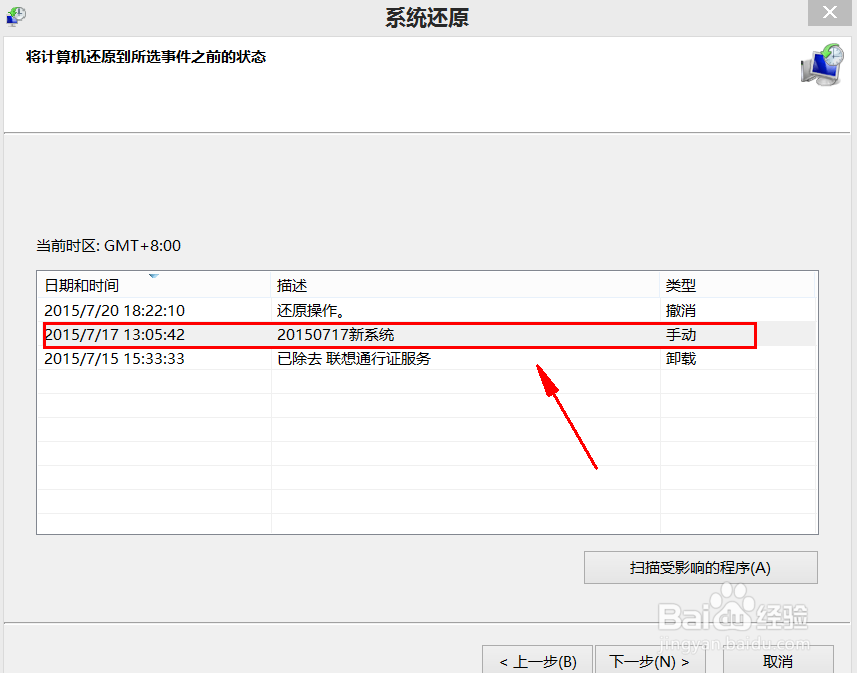The width and height of the screenshot is (857, 673).
Task: Click the 卸载 type label in list
Action: coord(680,358)
